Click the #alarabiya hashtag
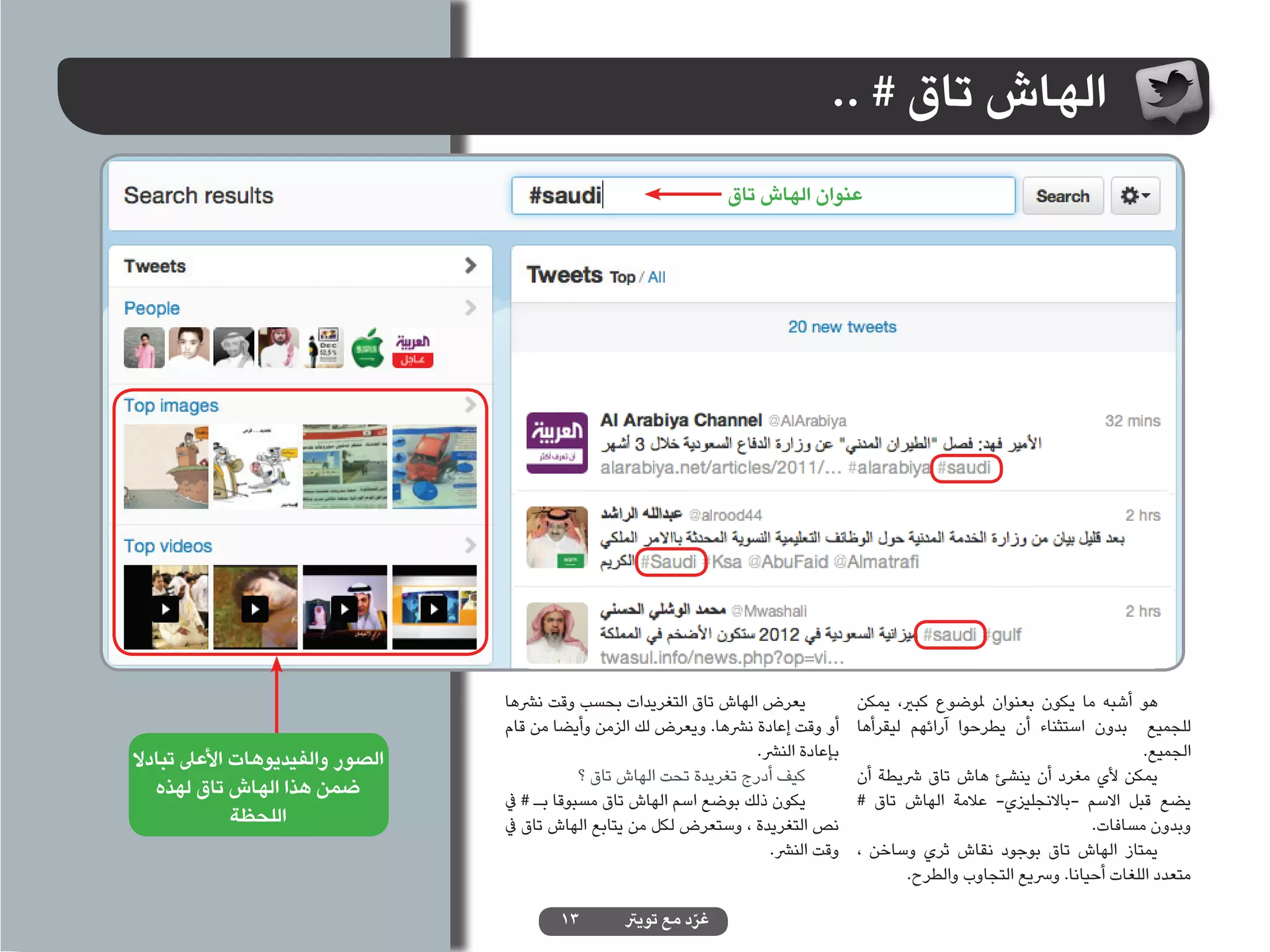Image resolution: width=1270 pixels, height=952 pixels. pyautogui.click(x=889, y=467)
